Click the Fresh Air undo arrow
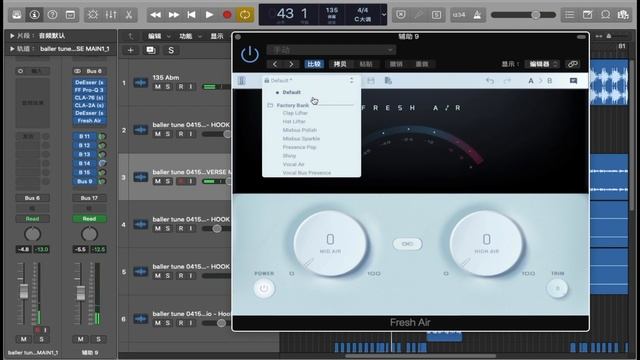The height and width of the screenshot is (360, 640). 490,81
